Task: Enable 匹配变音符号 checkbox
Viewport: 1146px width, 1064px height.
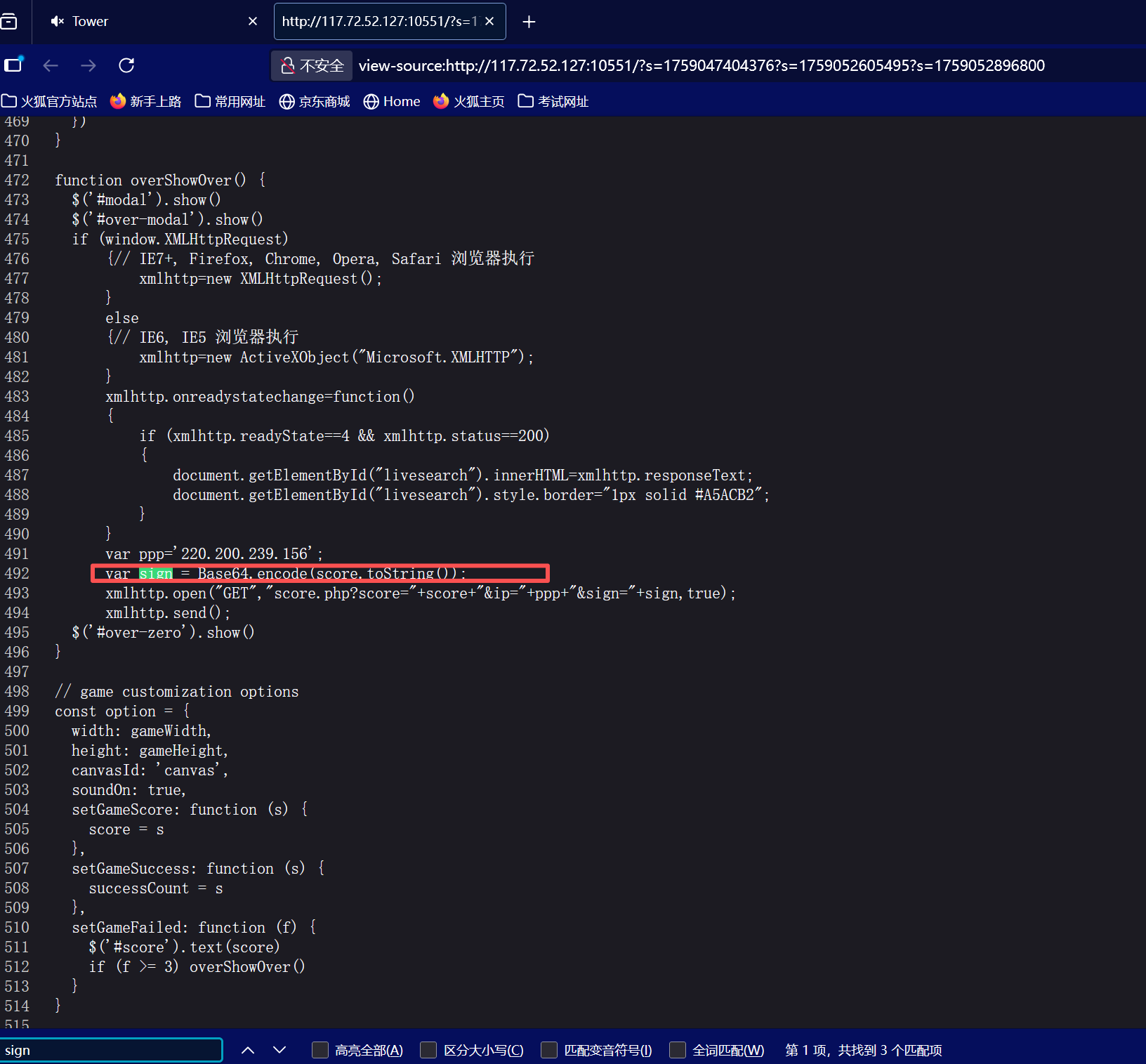Action: (x=550, y=1050)
